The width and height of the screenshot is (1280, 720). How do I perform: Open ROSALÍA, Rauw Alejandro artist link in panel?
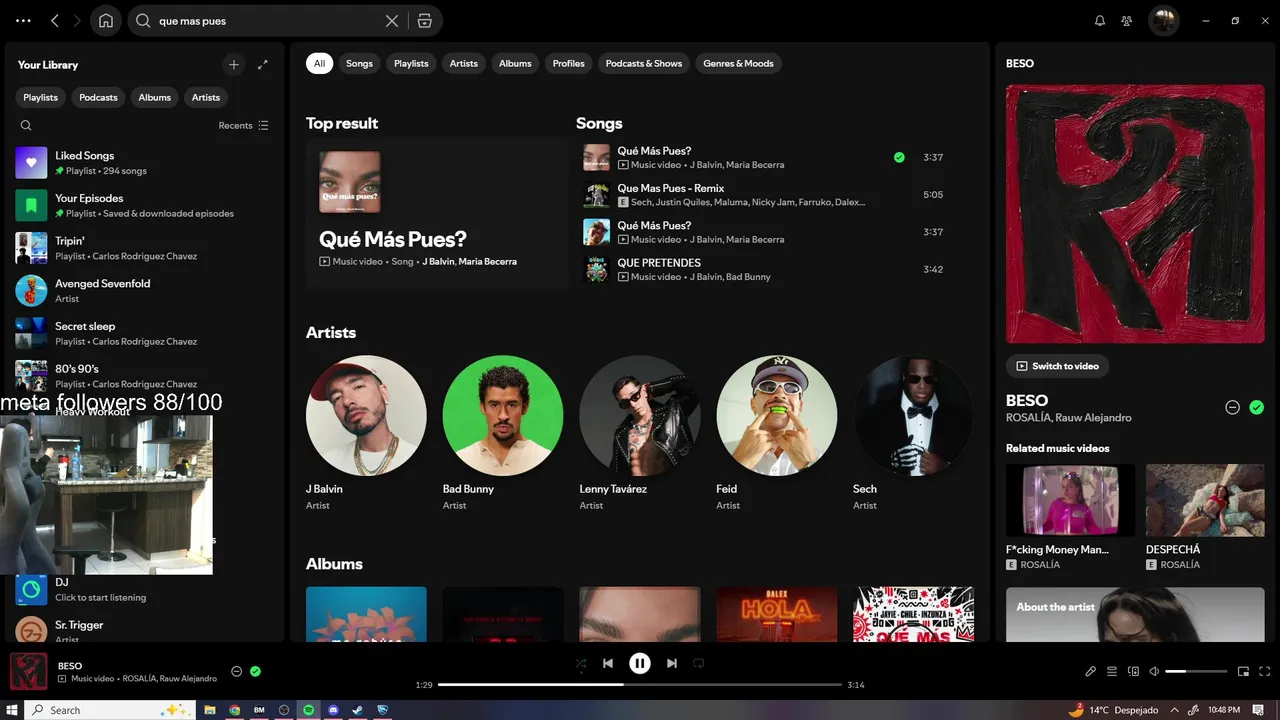(x=1069, y=418)
